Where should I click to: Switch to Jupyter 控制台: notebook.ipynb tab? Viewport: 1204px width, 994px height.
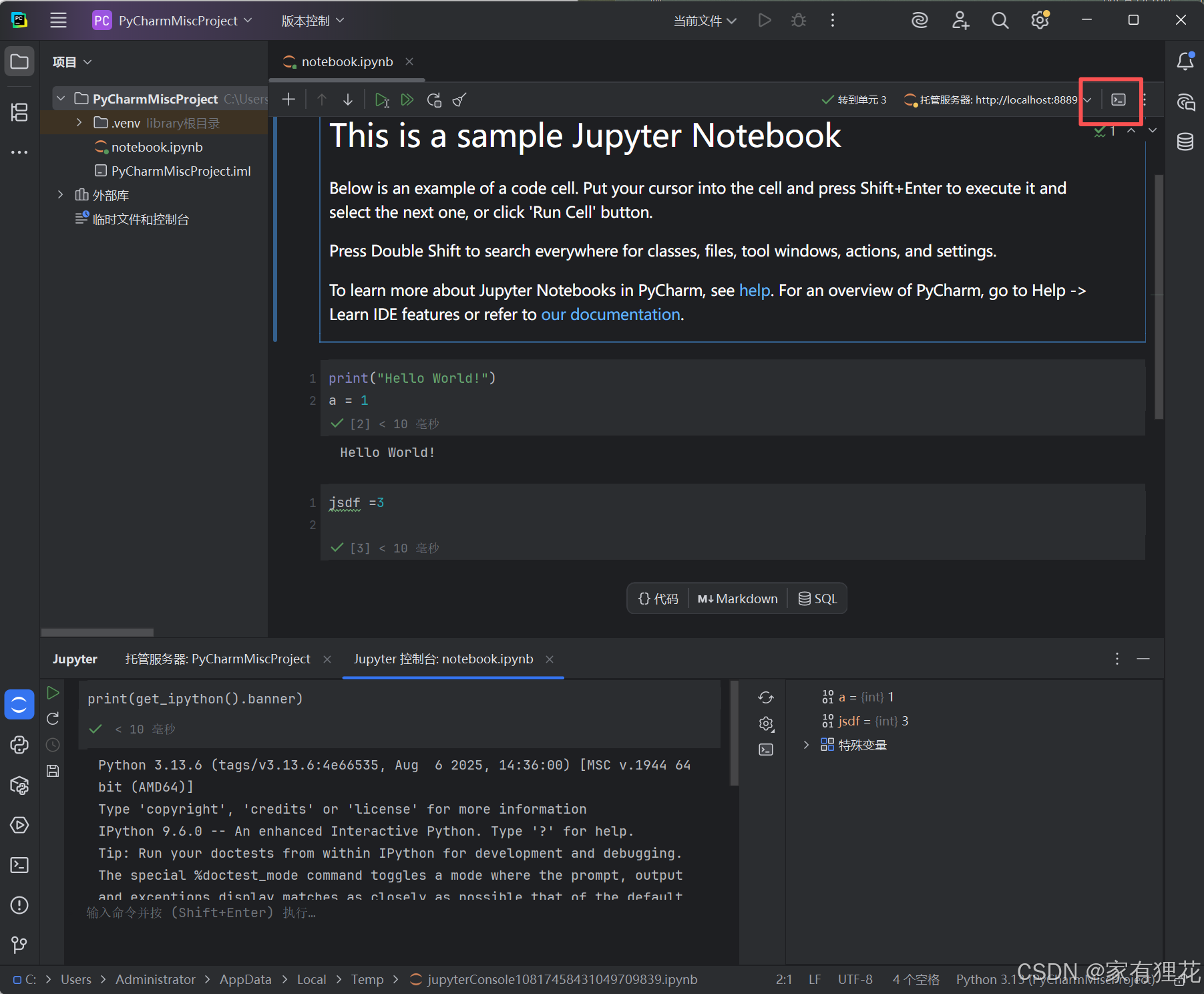pyautogui.click(x=443, y=659)
